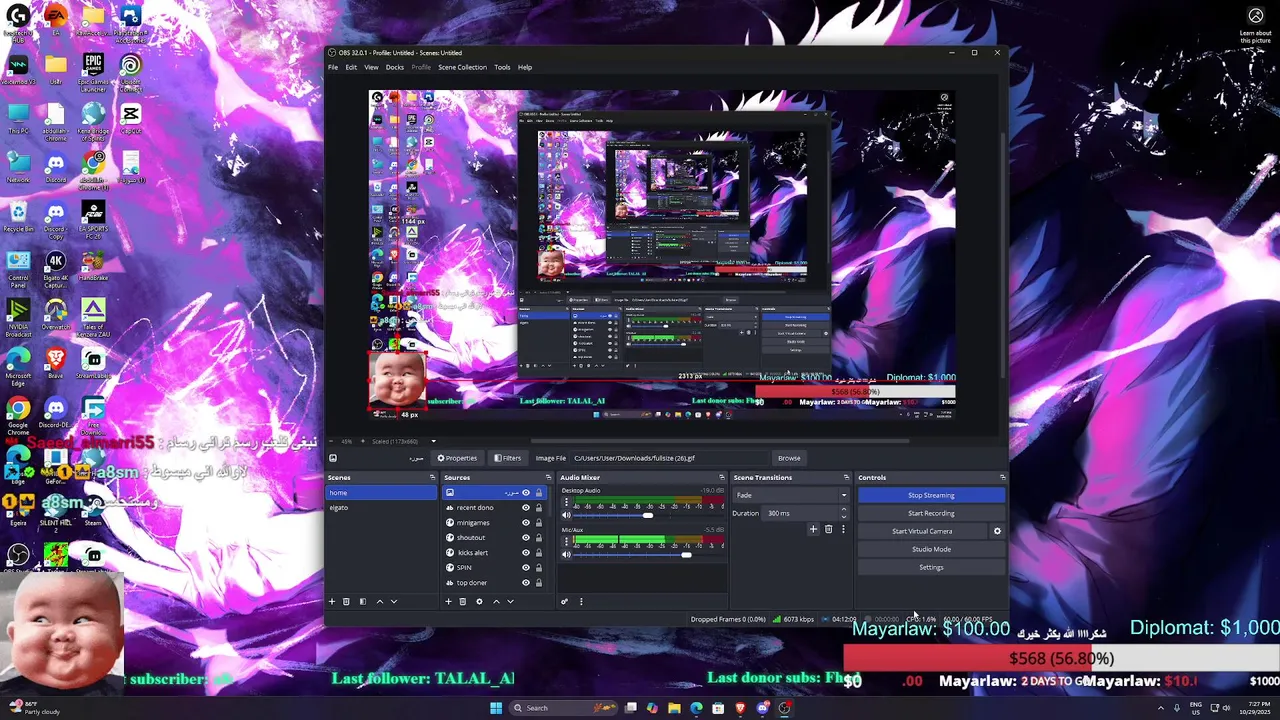
Task: Pop out Controls dock panel
Action: click(1002, 477)
